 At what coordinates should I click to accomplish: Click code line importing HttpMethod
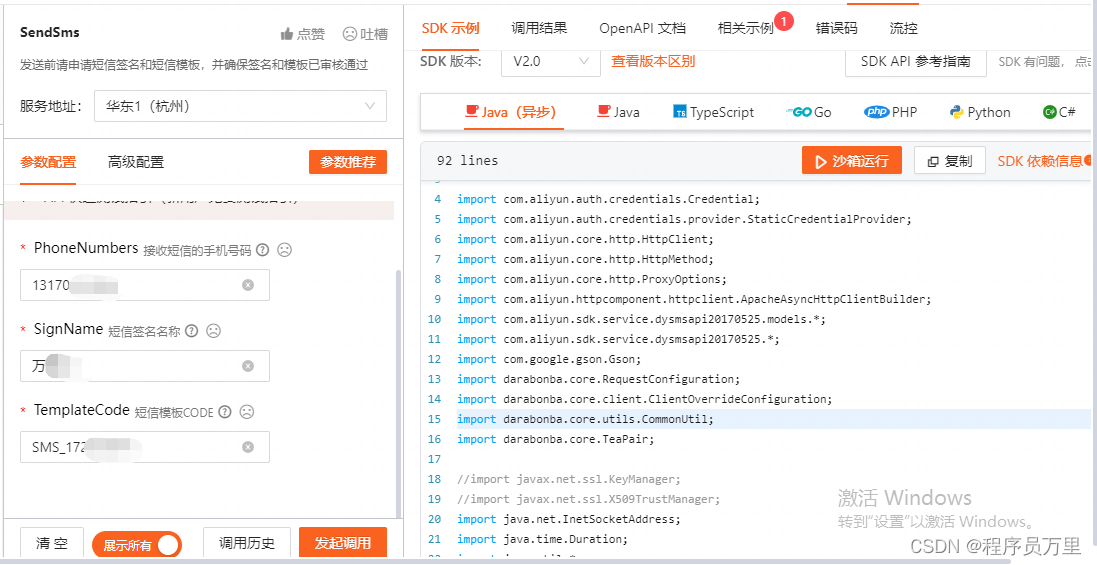coord(586,259)
